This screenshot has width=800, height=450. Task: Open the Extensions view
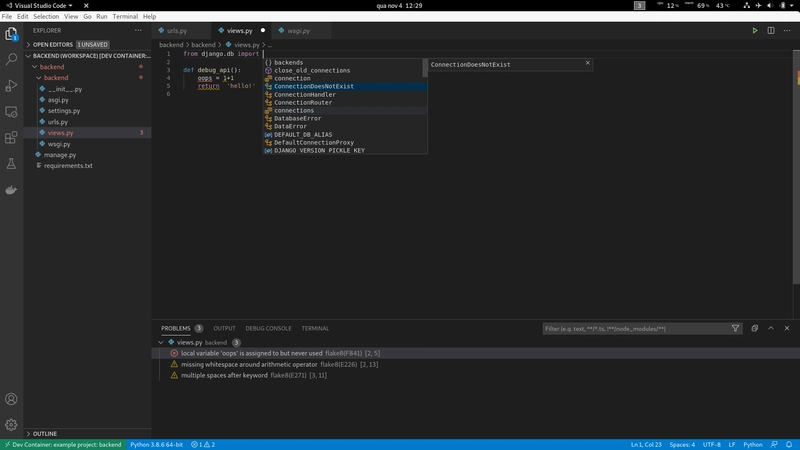(11, 137)
